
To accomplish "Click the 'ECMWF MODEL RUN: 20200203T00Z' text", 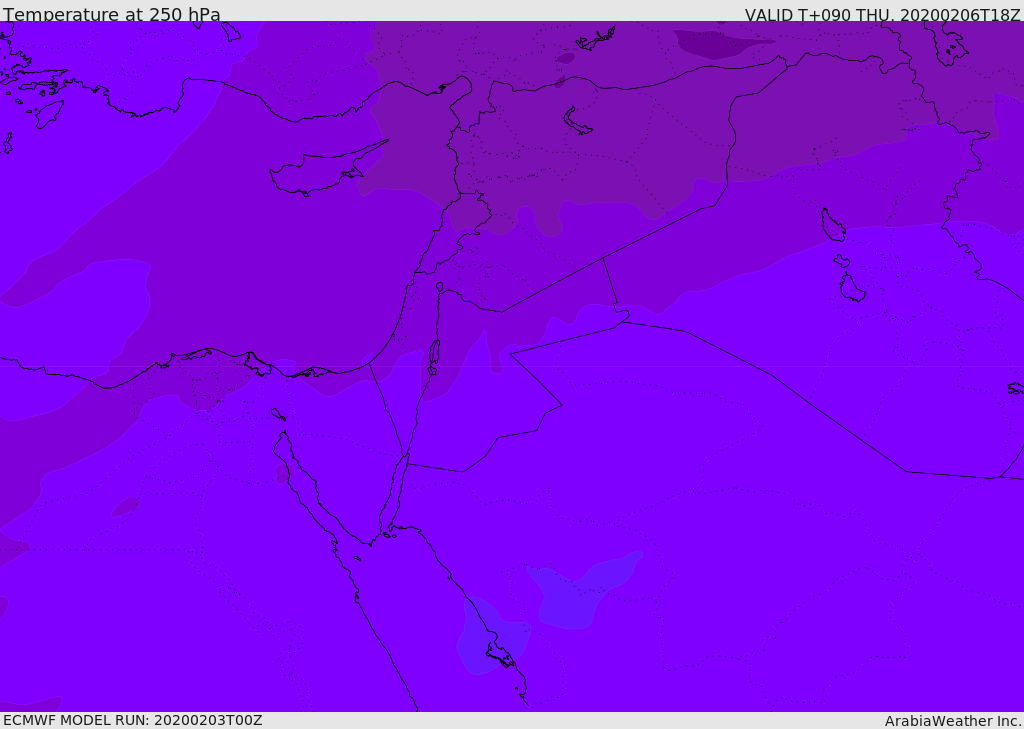I will (133, 720).
